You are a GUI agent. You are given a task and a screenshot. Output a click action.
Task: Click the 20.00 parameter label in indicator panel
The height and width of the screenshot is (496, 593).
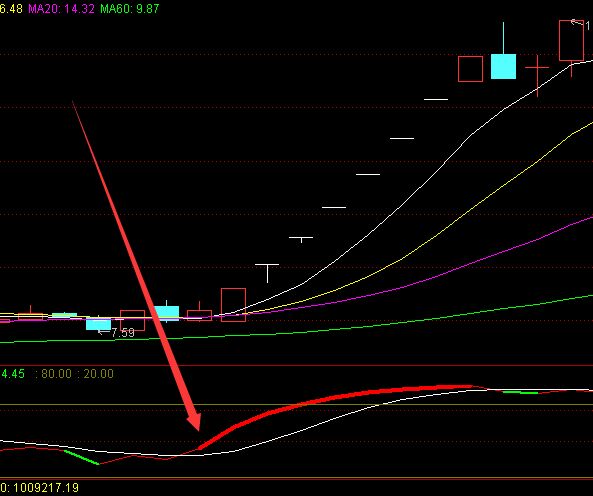tap(98, 374)
